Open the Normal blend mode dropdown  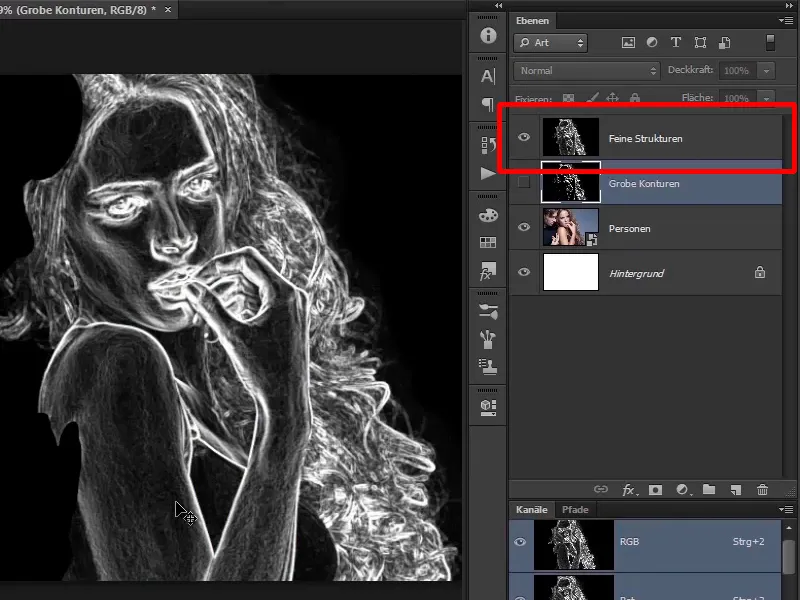587,71
